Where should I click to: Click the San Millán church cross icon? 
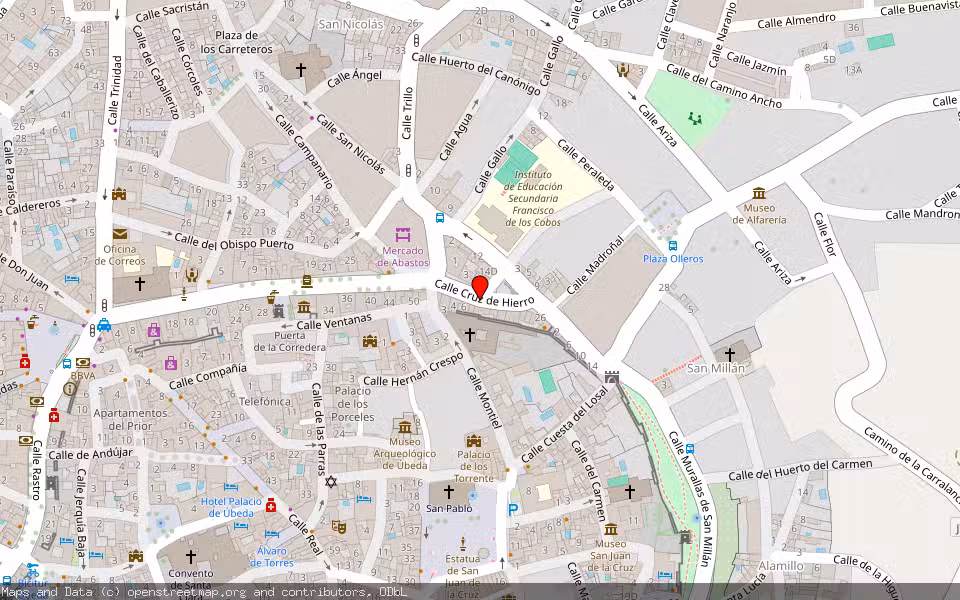pos(729,354)
